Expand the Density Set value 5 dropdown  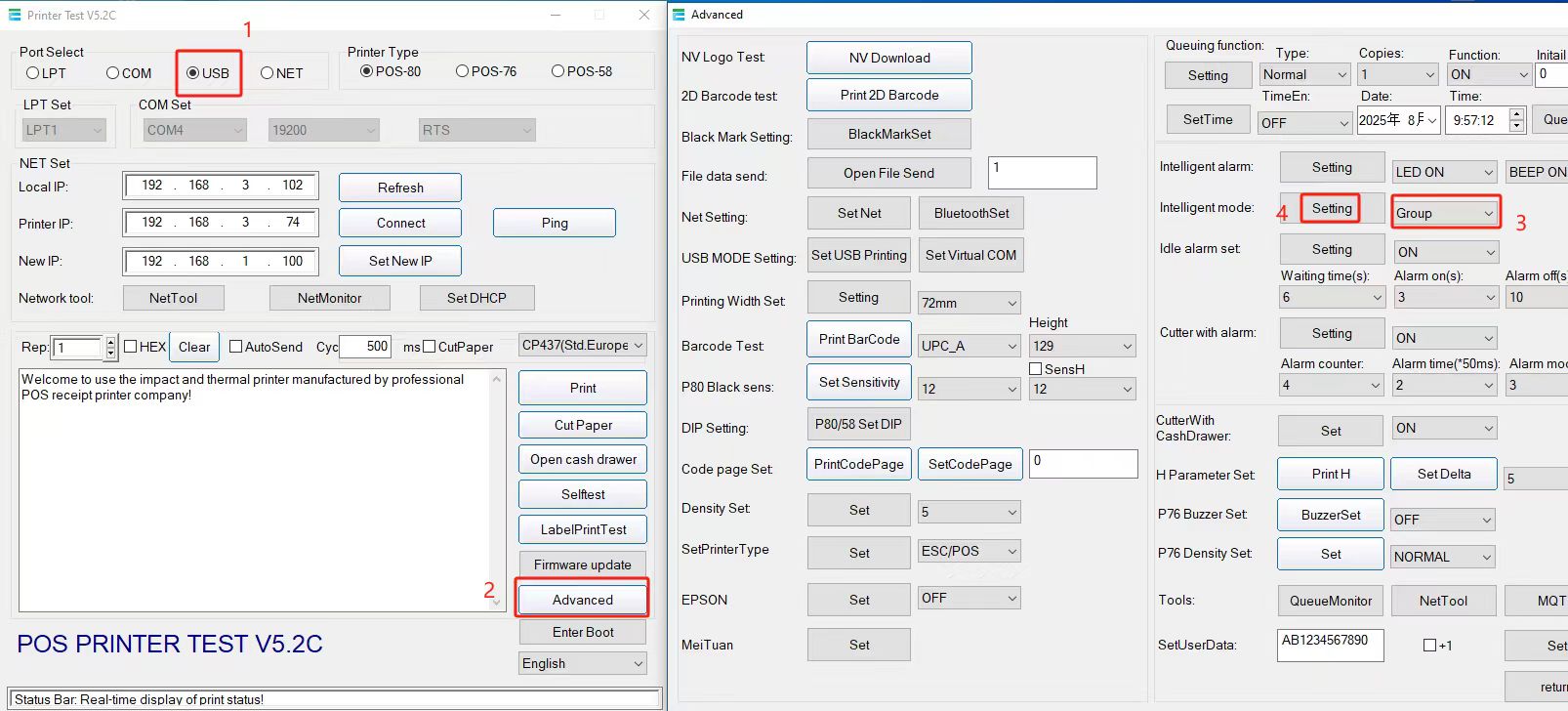click(970, 512)
